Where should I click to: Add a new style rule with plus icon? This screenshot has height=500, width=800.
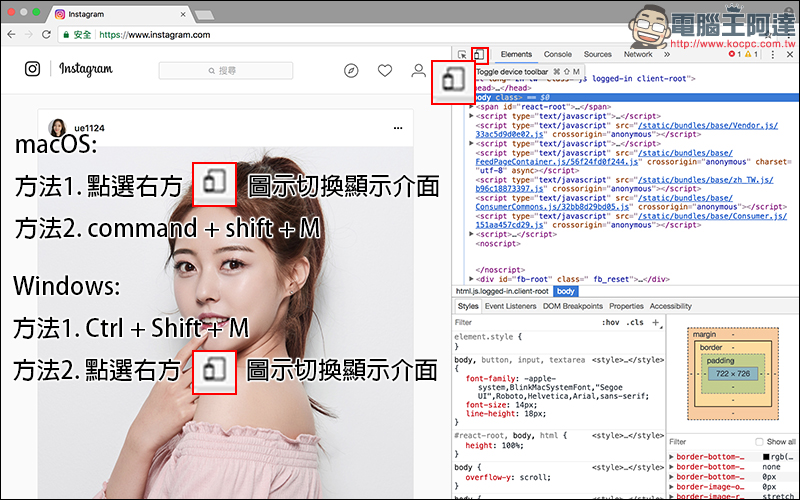tap(656, 322)
